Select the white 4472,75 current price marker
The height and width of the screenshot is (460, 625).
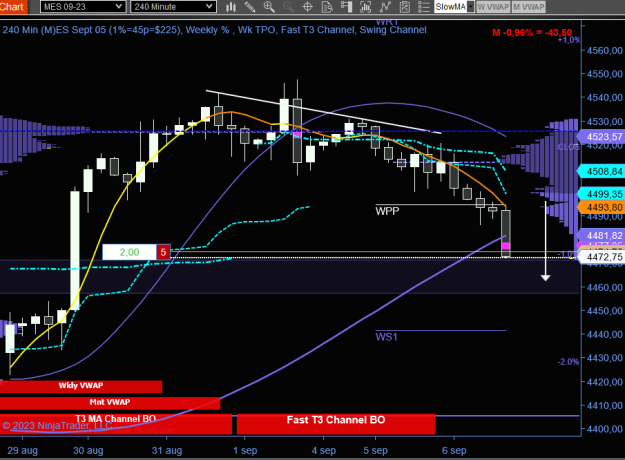(x=601, y=257)
